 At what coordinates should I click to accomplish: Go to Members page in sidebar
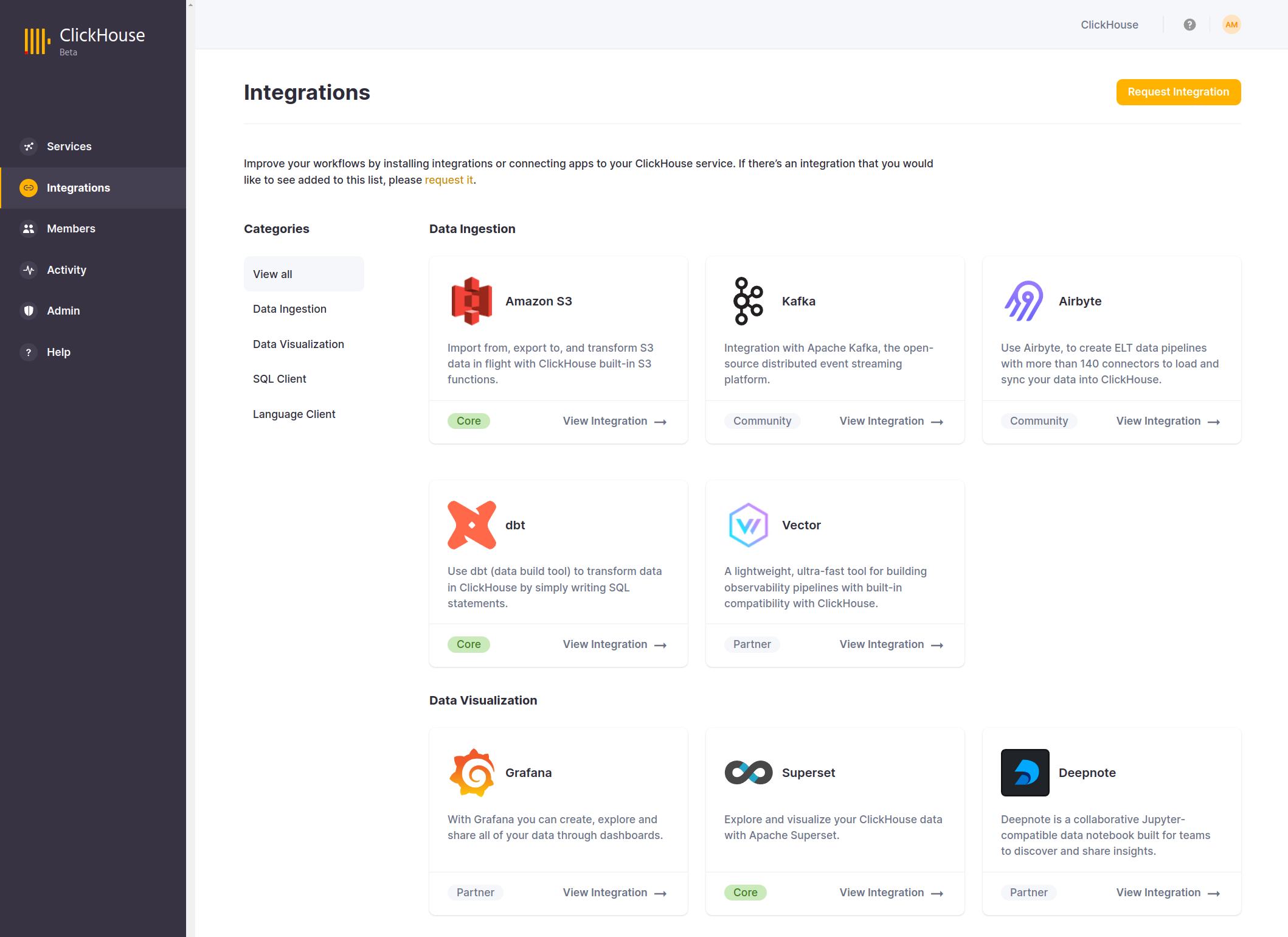[x=71, y=229]
